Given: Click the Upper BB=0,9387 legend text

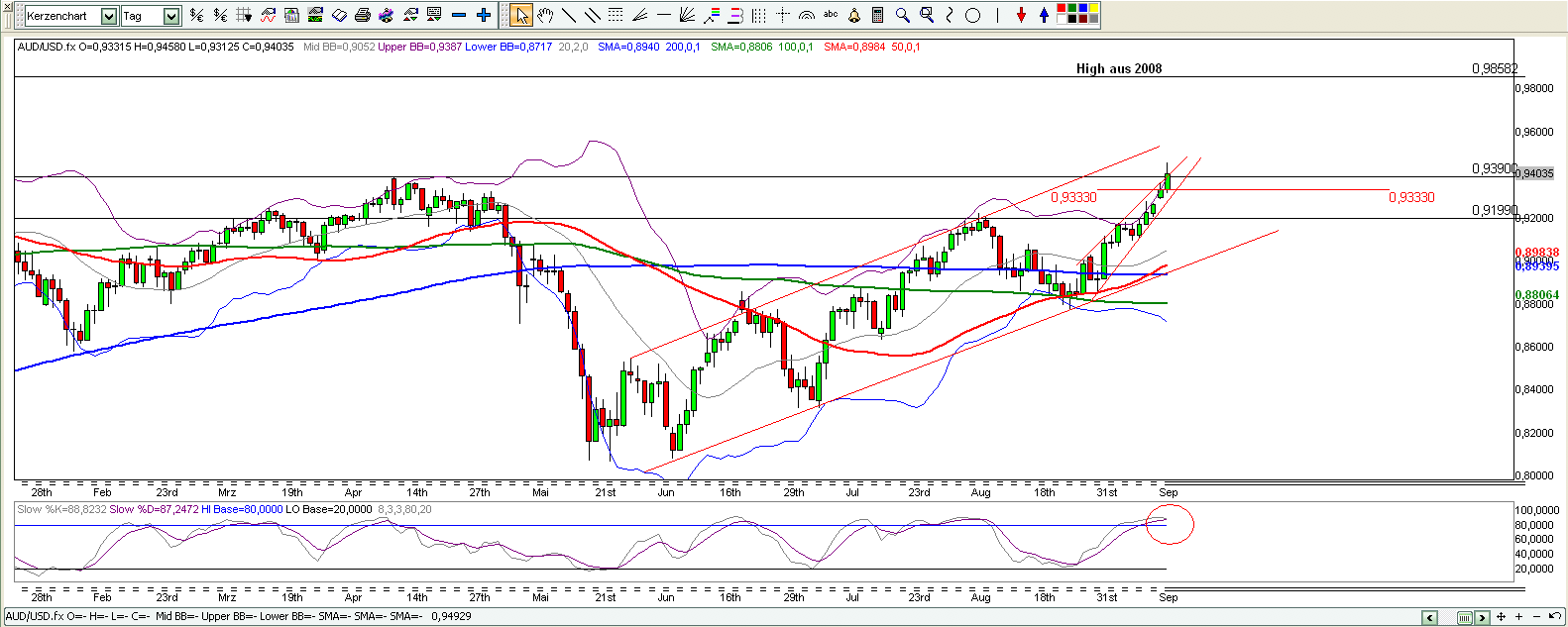Looking at the screenshot, I should [x=420, y=47].
